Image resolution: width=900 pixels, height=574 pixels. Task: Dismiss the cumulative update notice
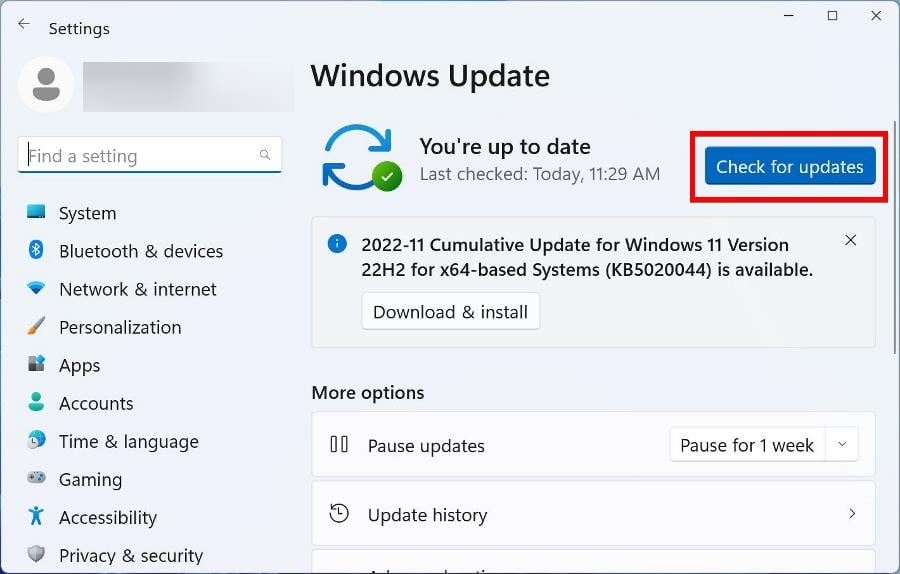coord(851,240)
